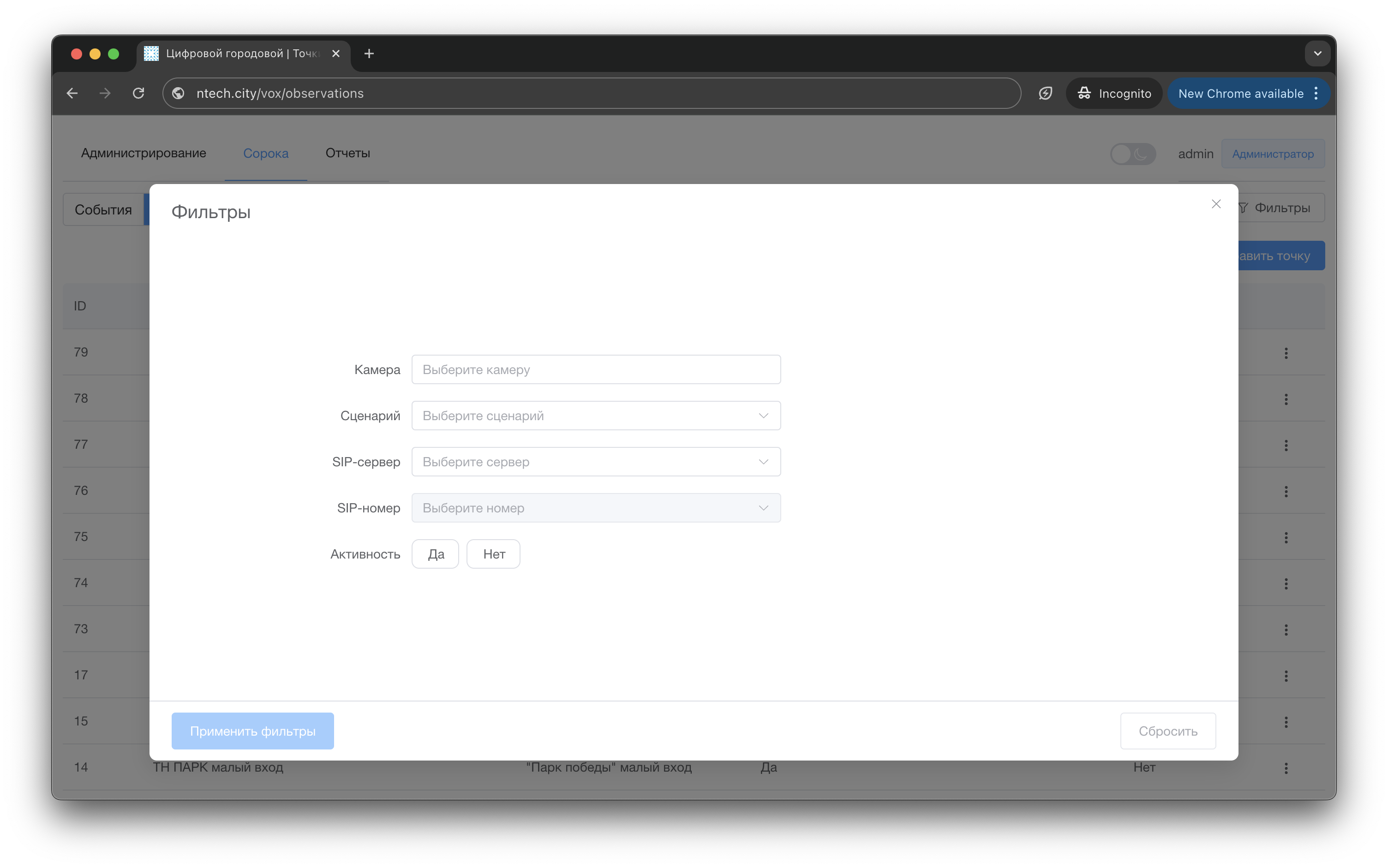Click site information icon in address bar

(179, 93)
